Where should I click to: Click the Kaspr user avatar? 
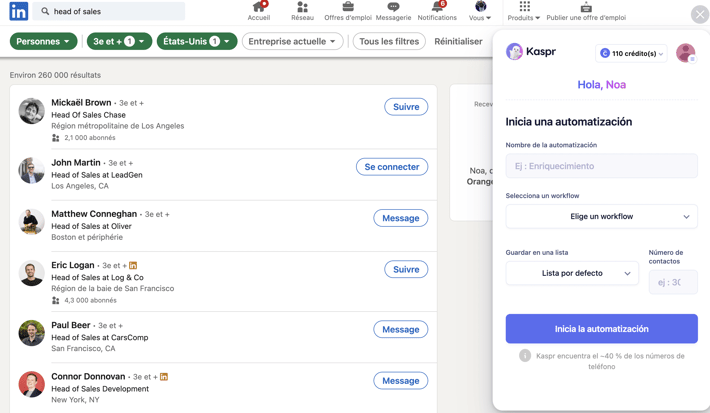tap(686, 53)
